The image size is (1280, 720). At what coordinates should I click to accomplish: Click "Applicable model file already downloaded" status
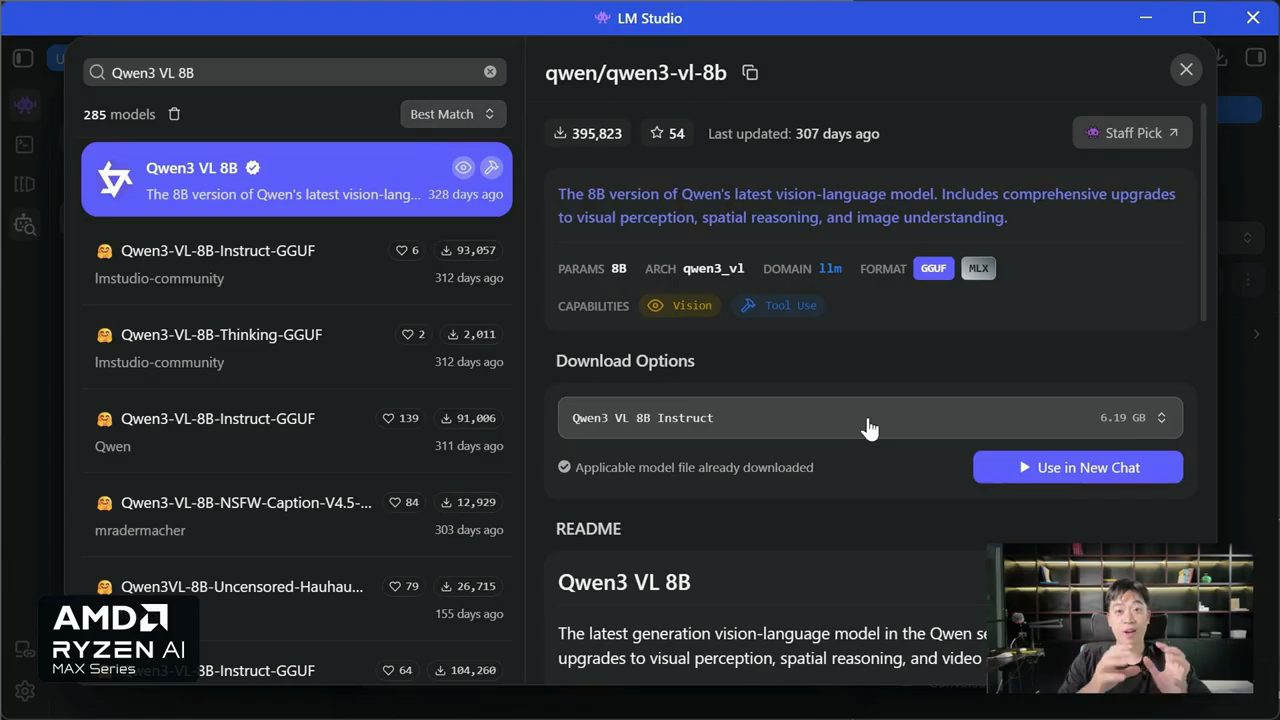[685, 467]
